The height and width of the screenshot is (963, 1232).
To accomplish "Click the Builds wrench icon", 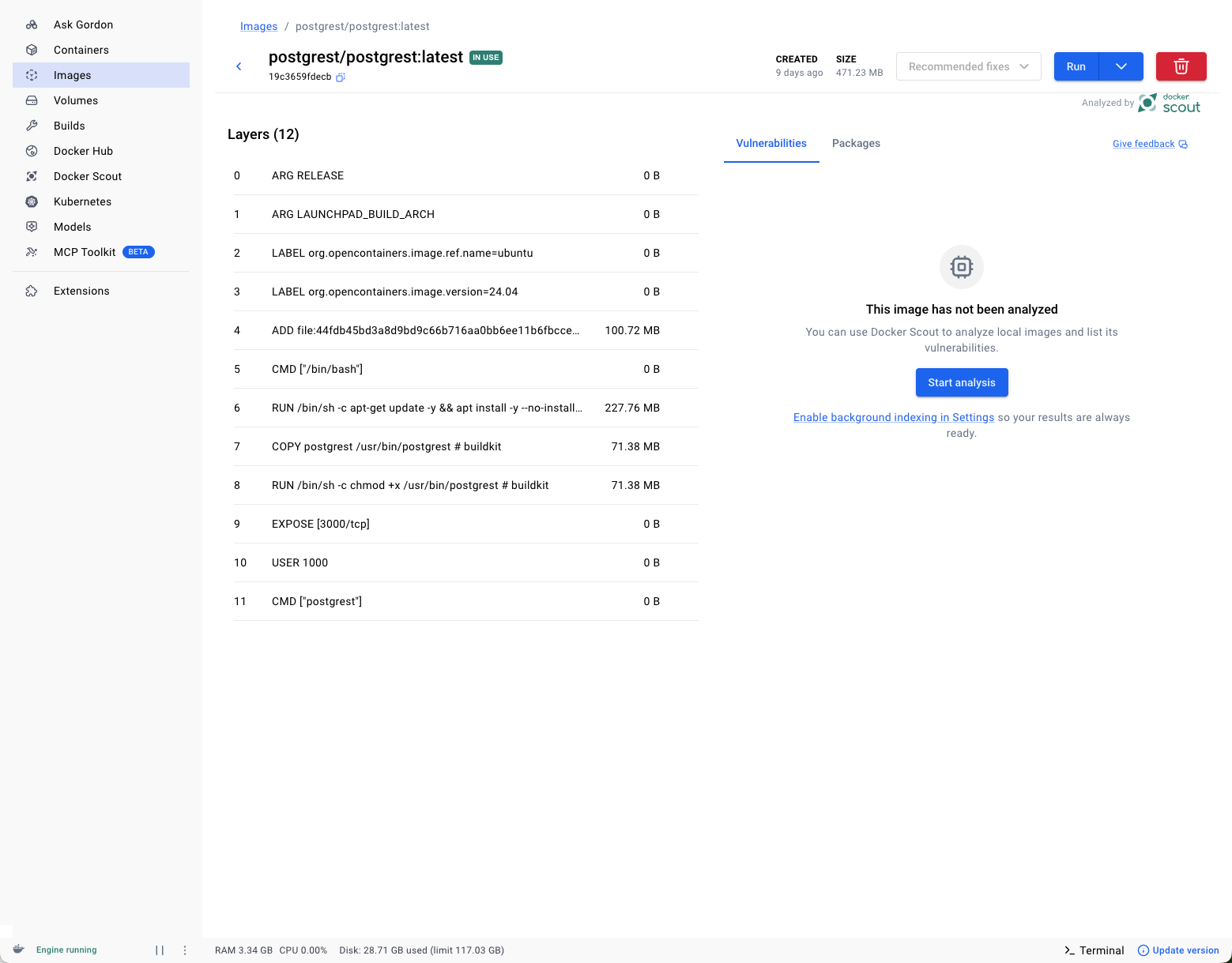I will pyautogui.click(x=32, y=126).
